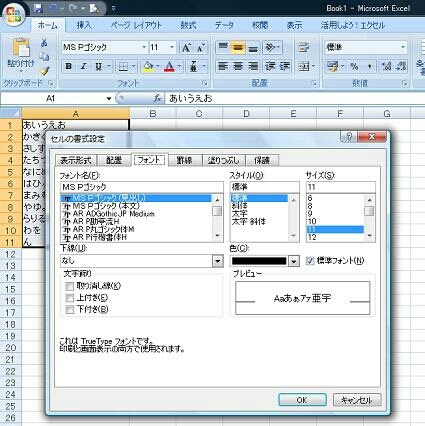Viewport: 425px width, 426px height.
Task: Click the Merge and Center icon
Action: 304,66
